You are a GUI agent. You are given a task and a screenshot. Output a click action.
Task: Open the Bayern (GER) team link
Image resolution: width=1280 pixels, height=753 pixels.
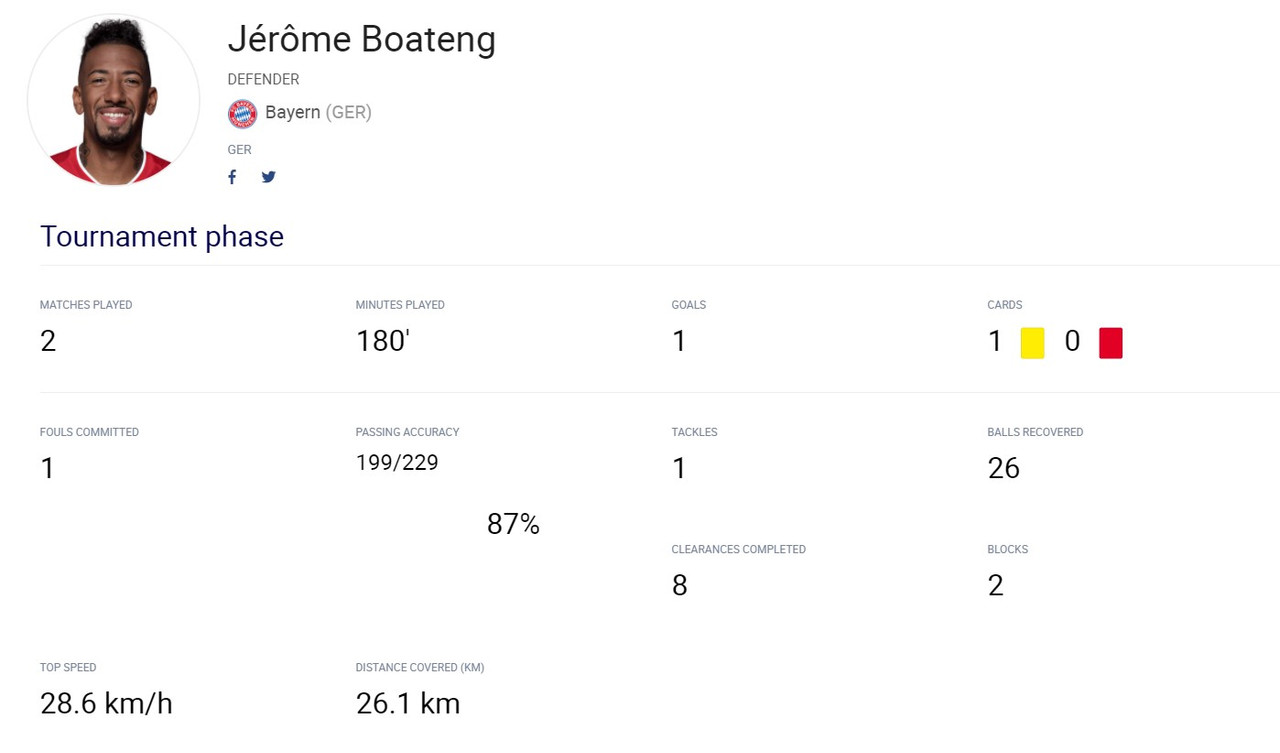coord(318,112)
